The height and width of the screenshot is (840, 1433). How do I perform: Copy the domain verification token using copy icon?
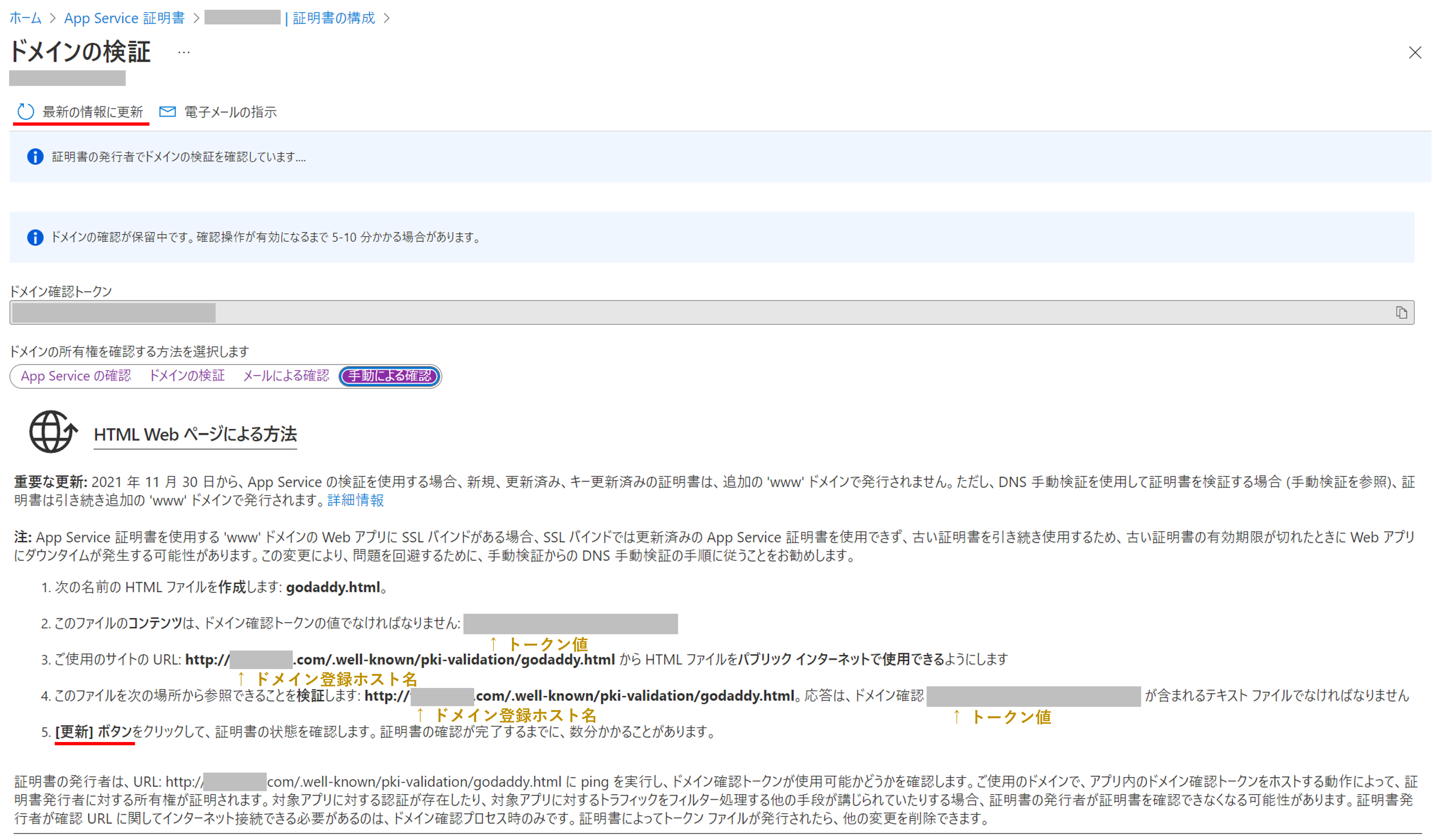tap(1401, 312)
